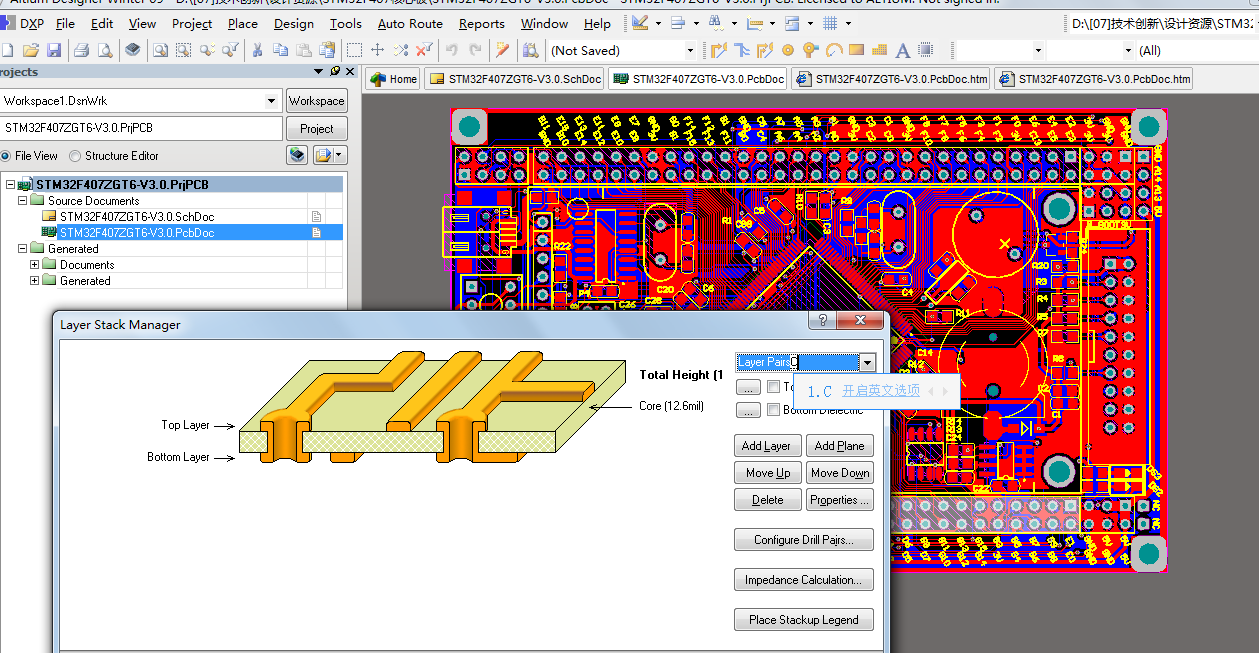
Task: Open the Workspace1.DsnWrk dropdown
Action: 272,101
